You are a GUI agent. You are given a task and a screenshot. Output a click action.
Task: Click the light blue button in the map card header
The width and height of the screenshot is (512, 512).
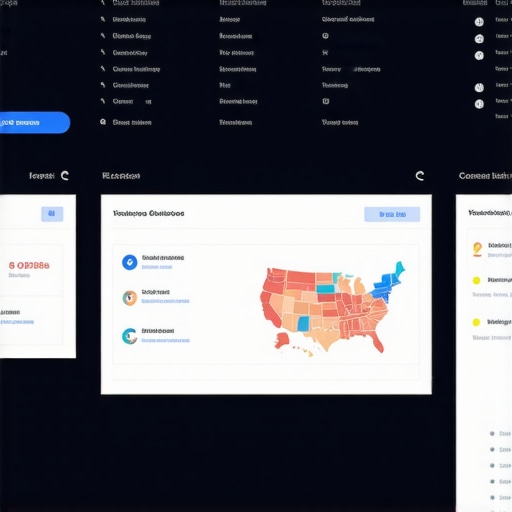tap(392, 214)
